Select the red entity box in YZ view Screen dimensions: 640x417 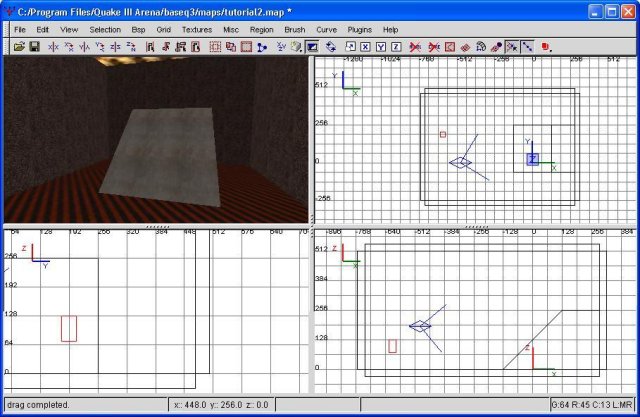pyautogui.click(x=69, y=328)
